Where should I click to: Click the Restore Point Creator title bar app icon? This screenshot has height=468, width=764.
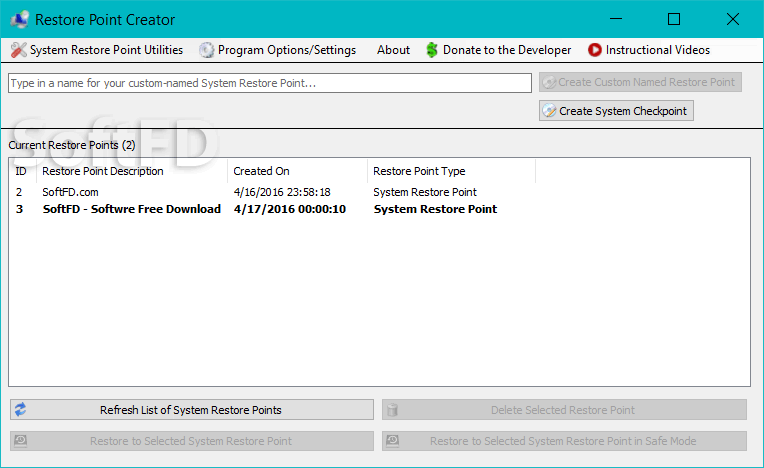tap(19, 19)
